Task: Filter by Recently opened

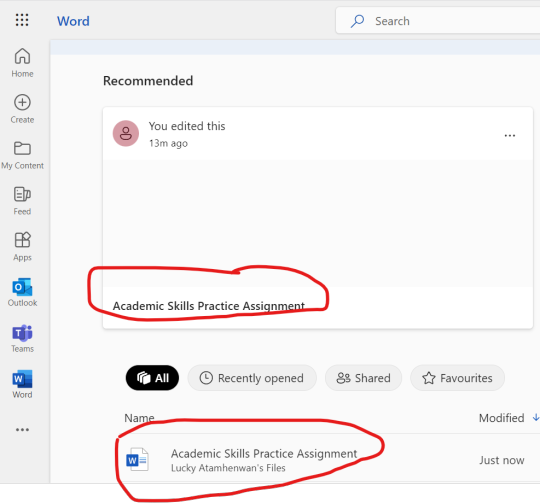Action: pos(252,378)
